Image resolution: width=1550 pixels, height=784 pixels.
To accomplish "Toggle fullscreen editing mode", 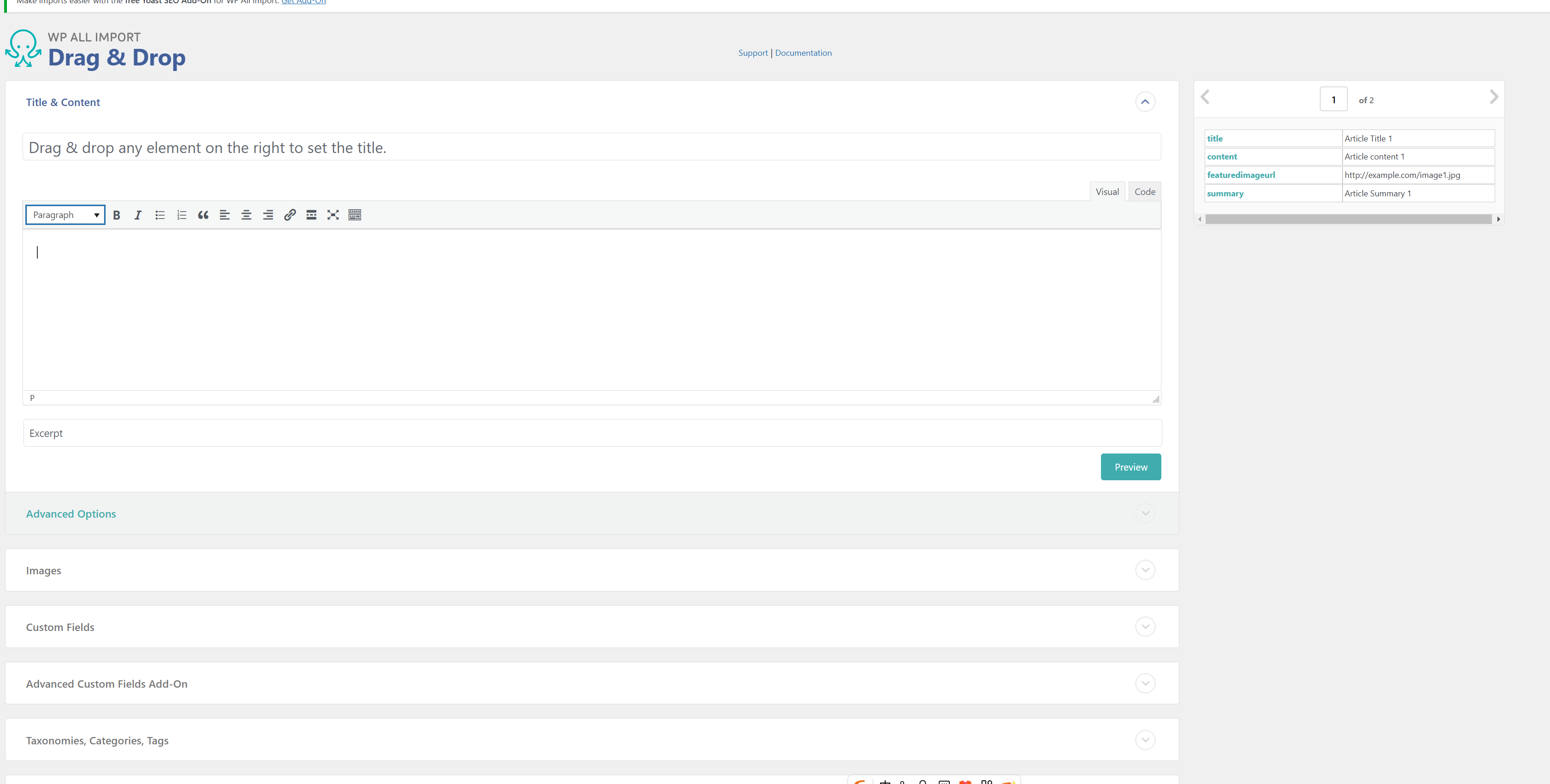I will 333,215.
